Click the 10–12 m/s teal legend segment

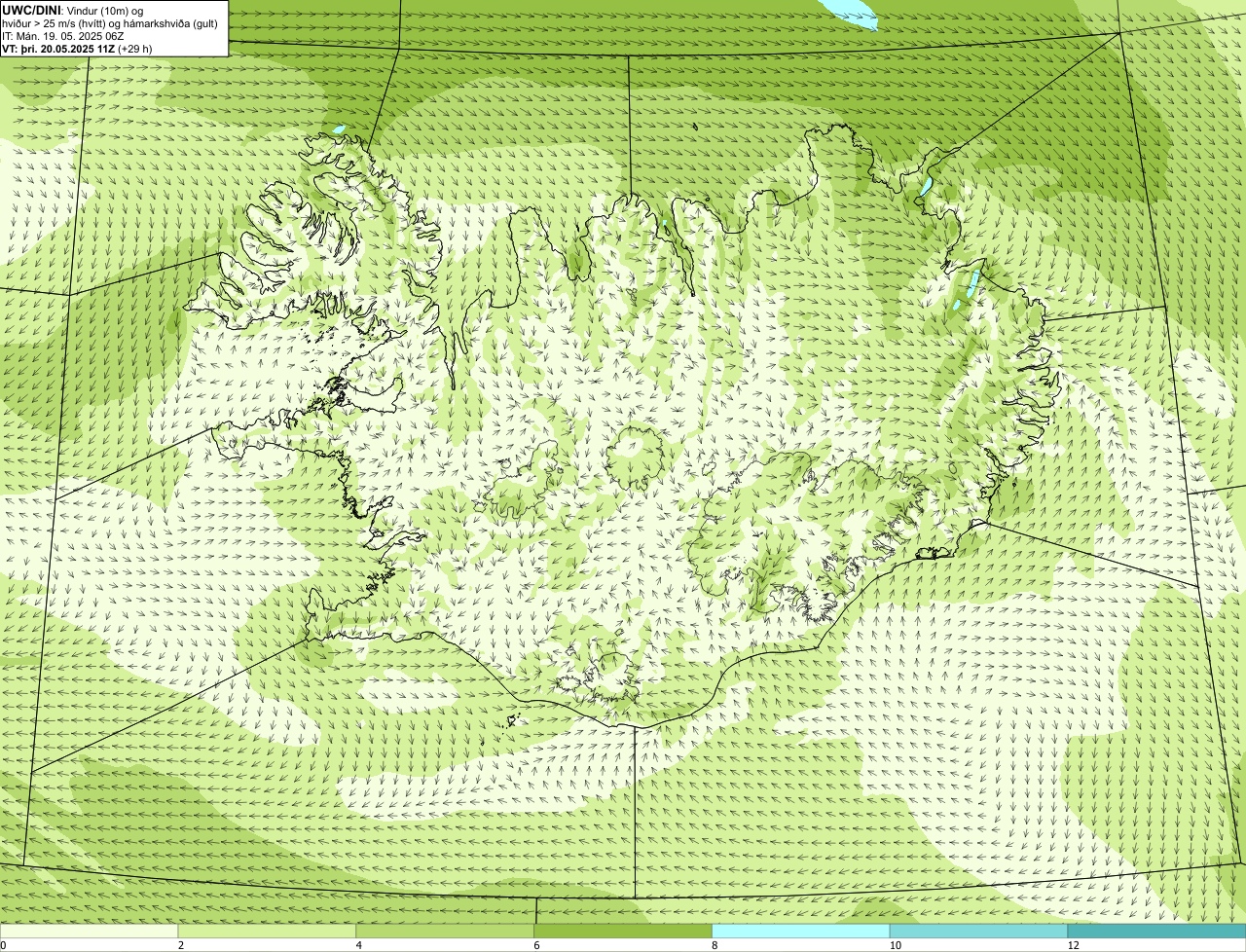979,931
